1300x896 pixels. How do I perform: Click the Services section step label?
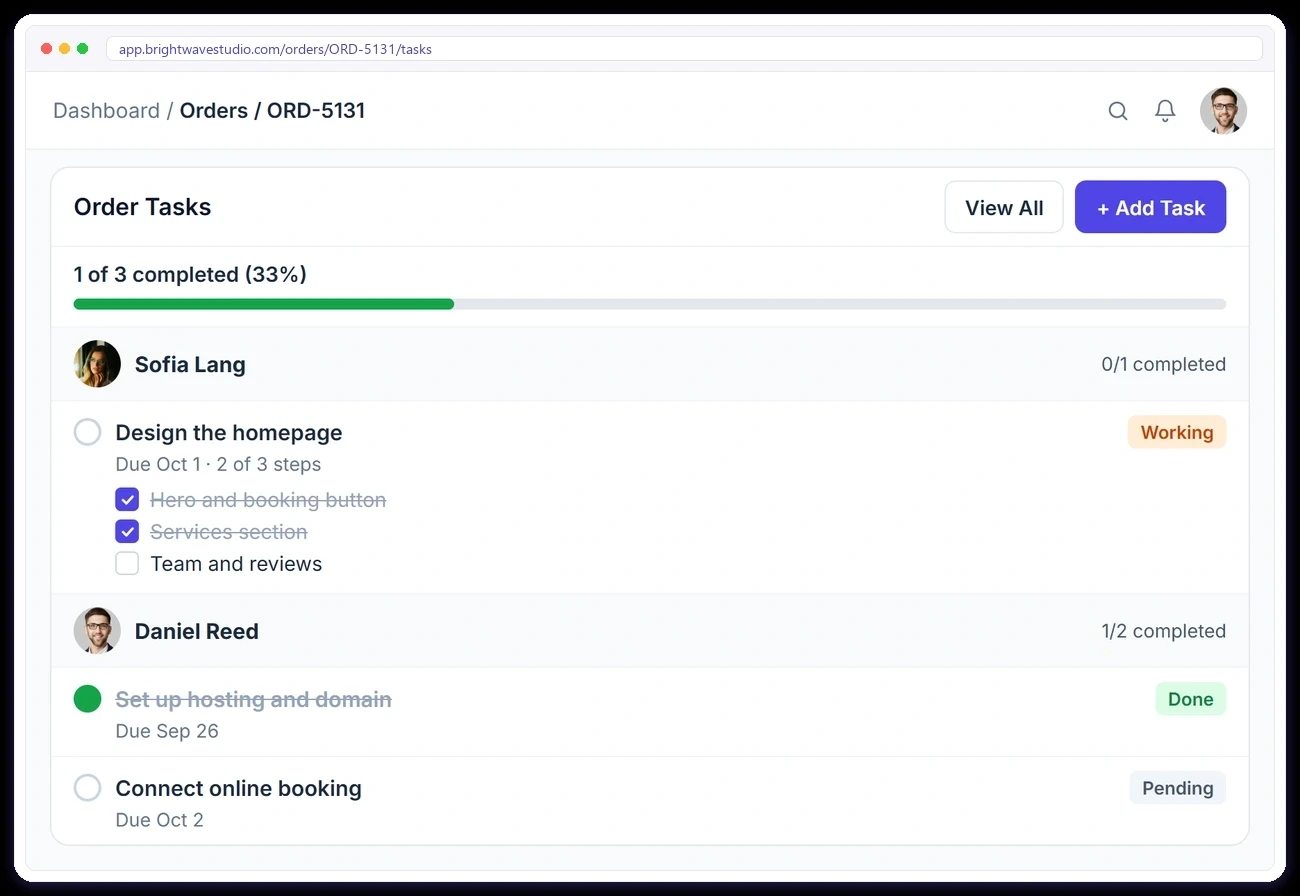click(229, 532)
